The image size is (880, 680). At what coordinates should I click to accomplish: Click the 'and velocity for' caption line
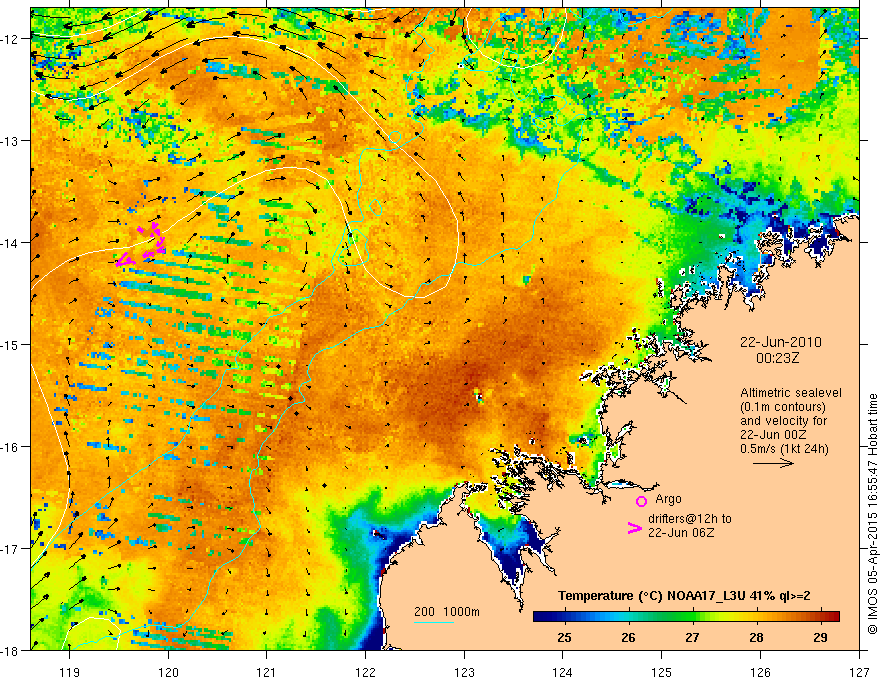point(783,421)
